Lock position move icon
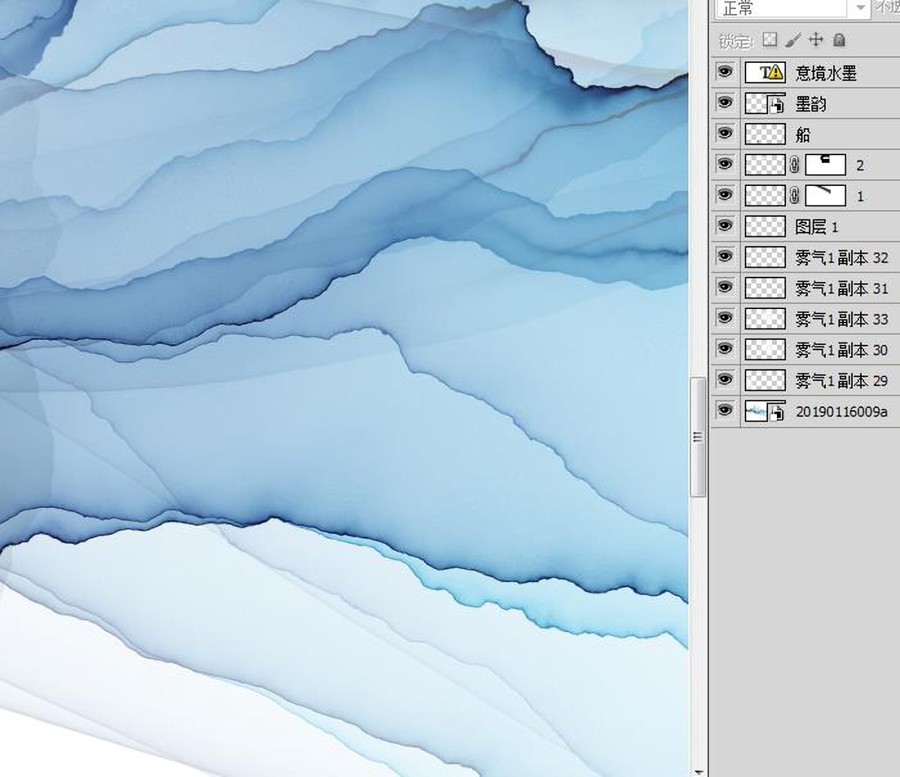The image size is (900, 777). coord(815,40)
